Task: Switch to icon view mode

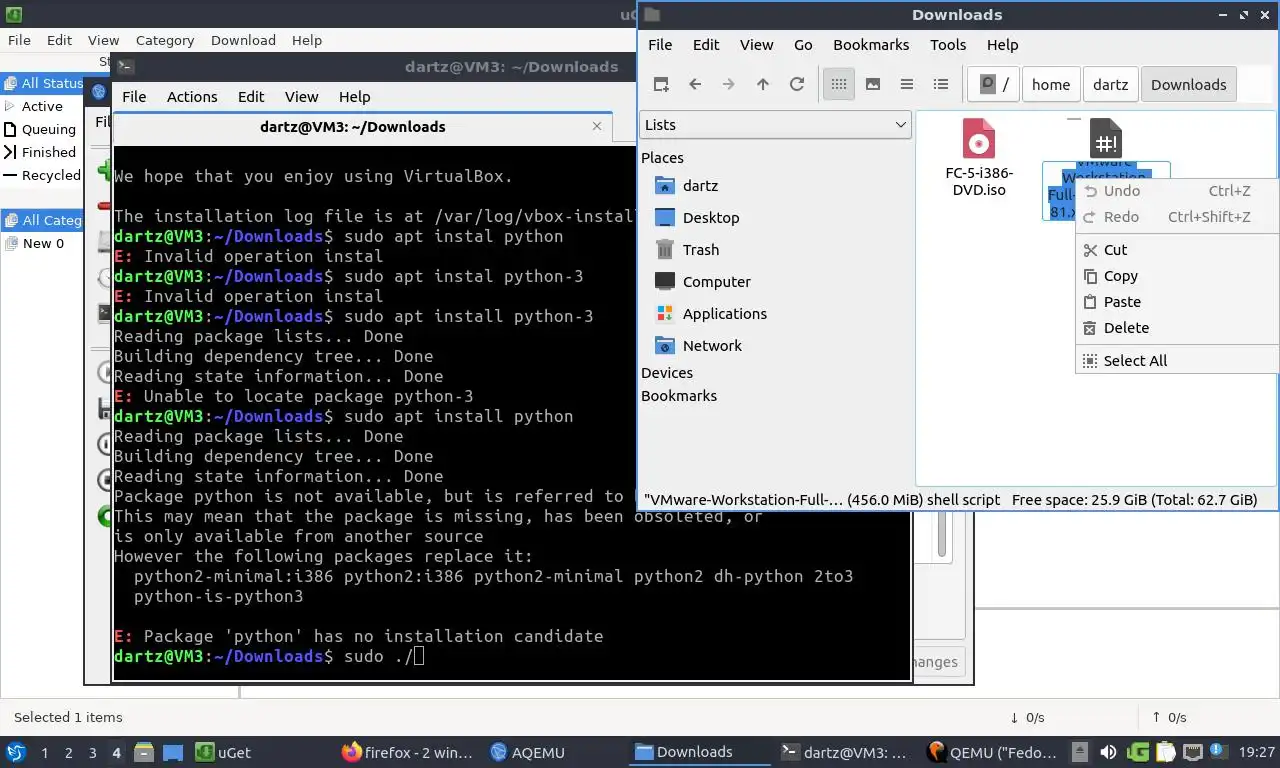Action: [x=839, y=84]
